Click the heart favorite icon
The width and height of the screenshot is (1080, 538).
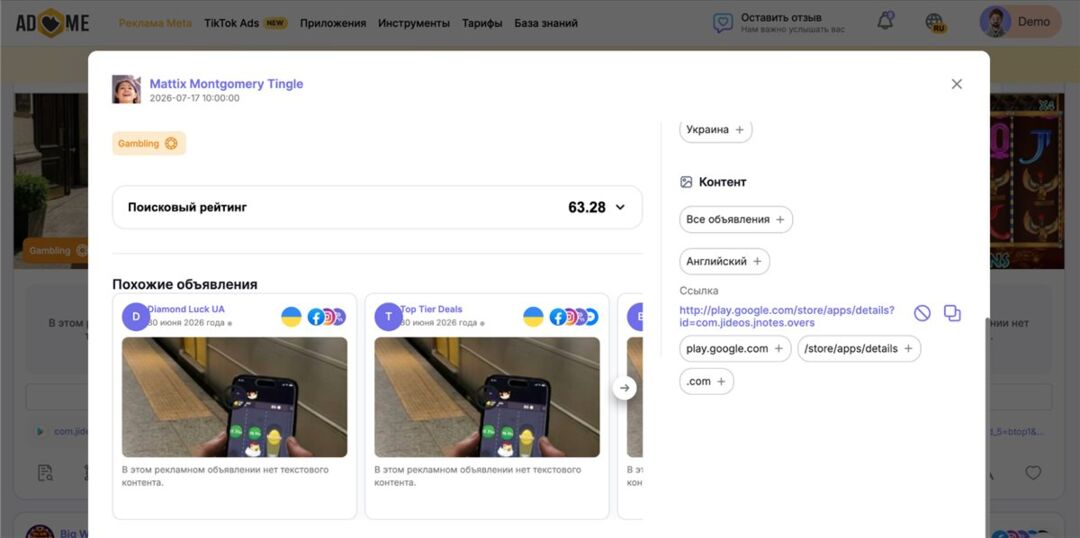1032,473
